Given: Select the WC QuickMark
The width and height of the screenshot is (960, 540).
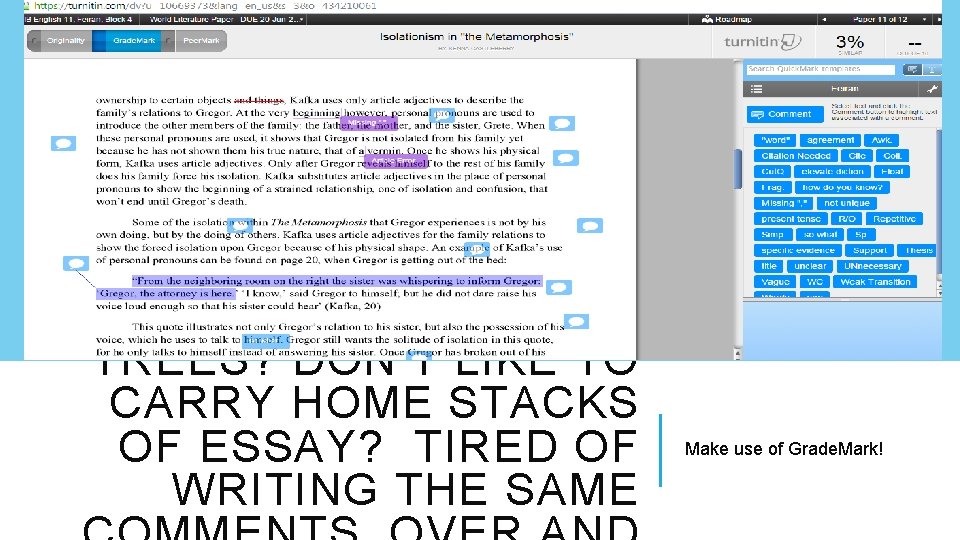Looking at the screenshot, I should [x=814, y=282].
